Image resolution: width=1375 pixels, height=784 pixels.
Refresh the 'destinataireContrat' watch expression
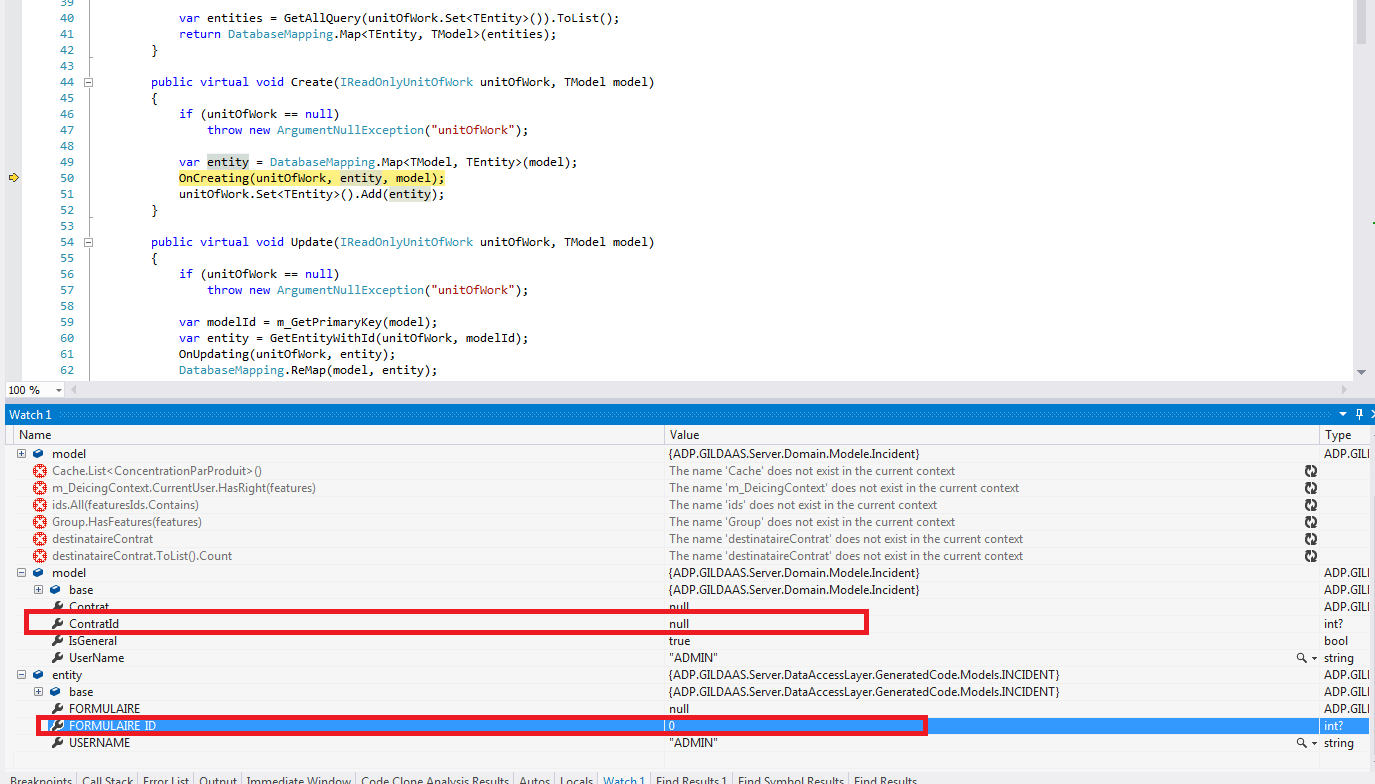(x=1311, y=538)
